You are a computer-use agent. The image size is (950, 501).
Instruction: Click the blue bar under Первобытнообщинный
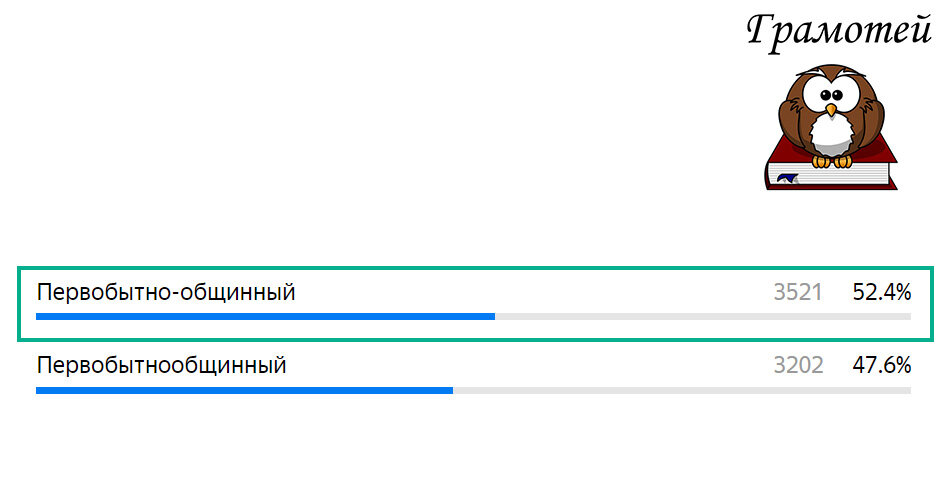[244, 391]
